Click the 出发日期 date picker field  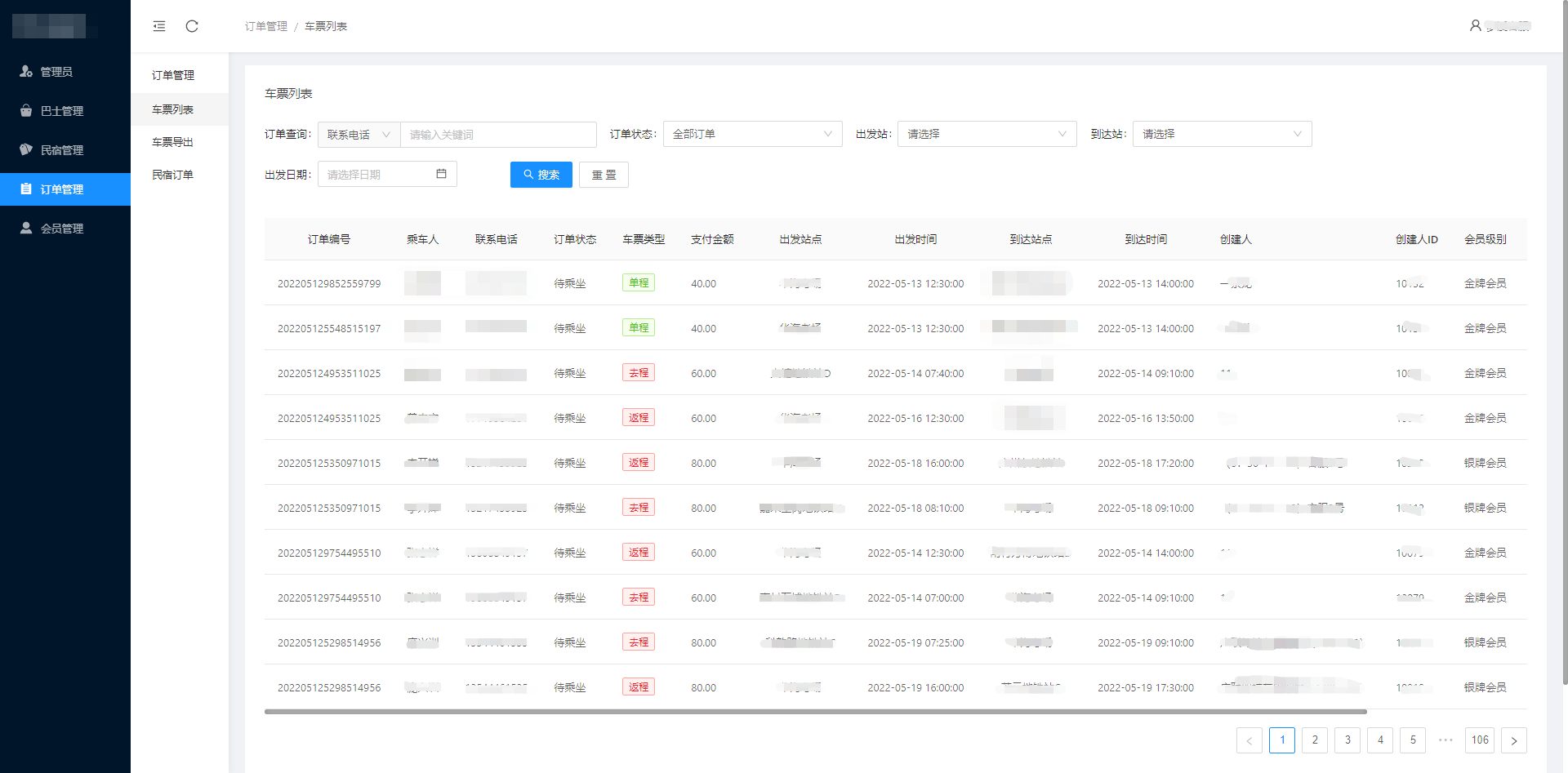pos(387,174)
